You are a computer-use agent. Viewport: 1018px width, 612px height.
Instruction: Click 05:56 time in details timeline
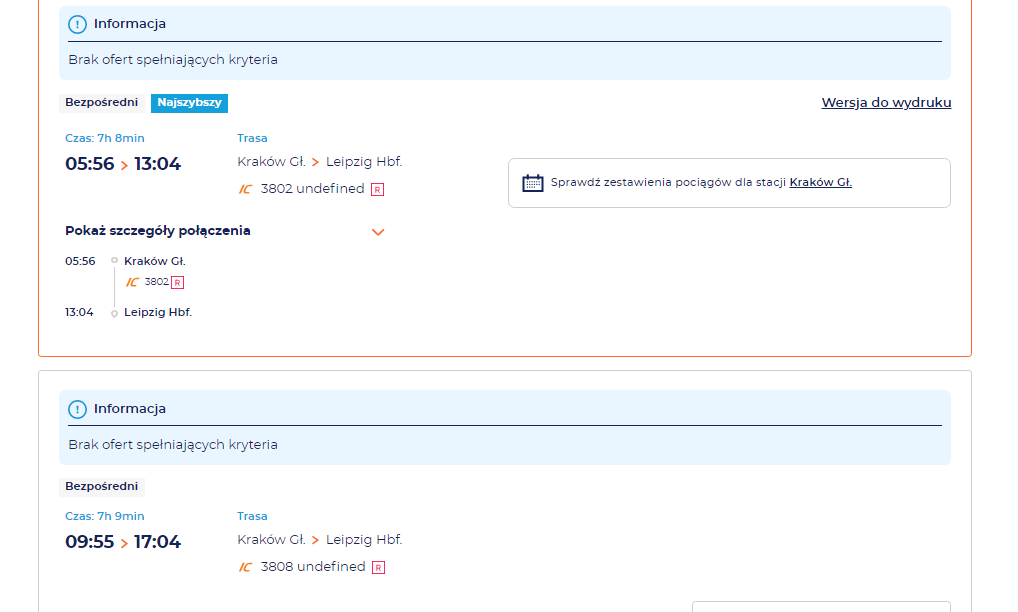point(80,262)
